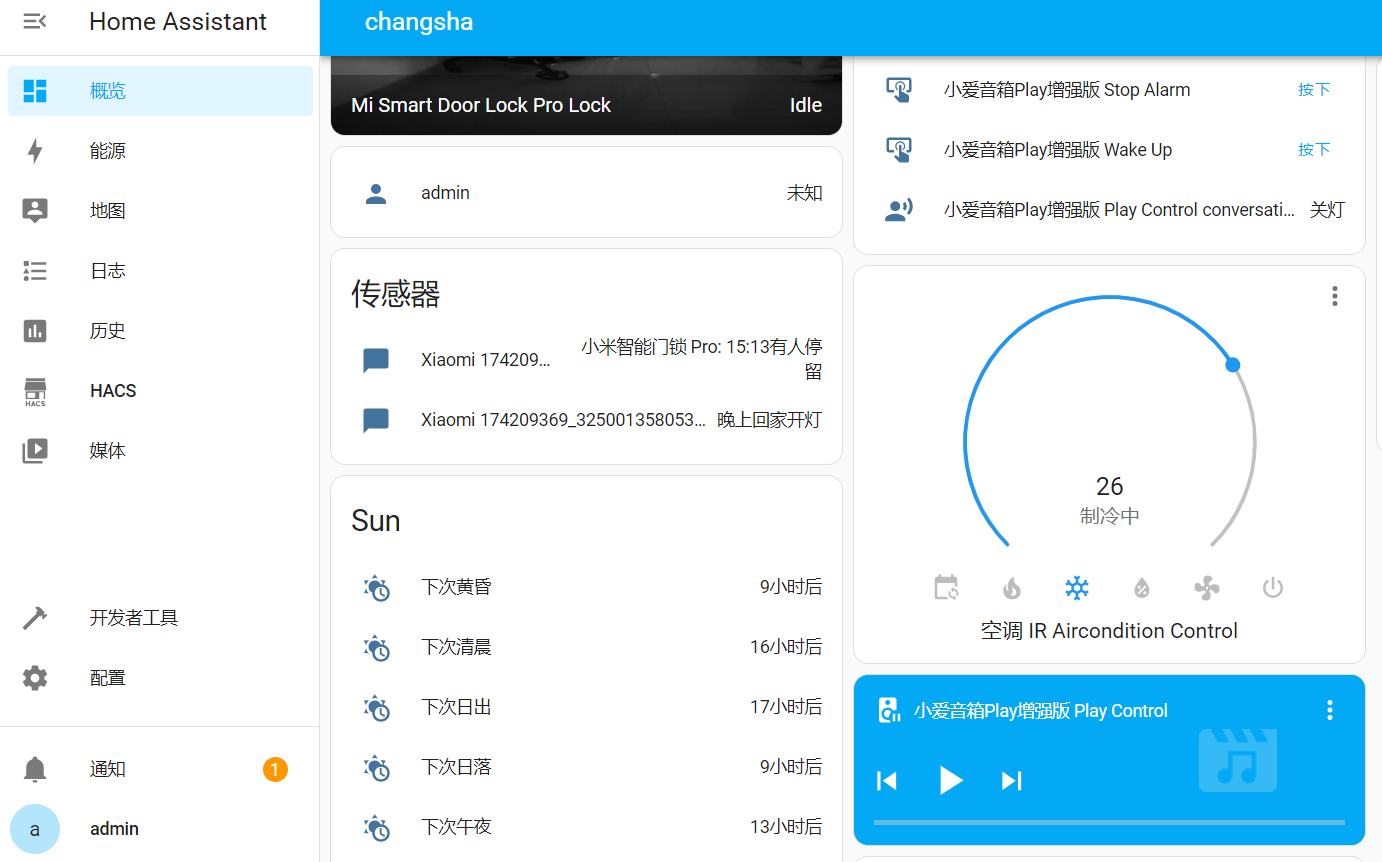Open 开发者工具 developer tools
Screen dimensions: 1382x862
pyautogui.click(x=160, y=618)
